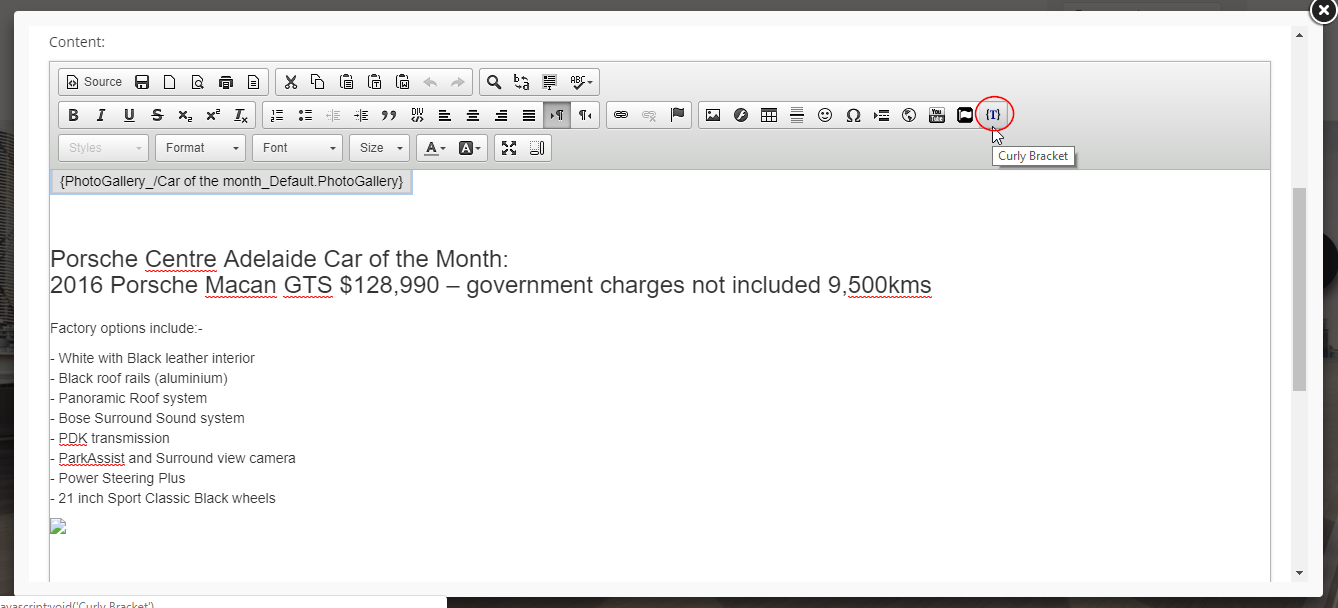The image size is (1338, 608).
Task: Click the Anchor flag icon
Action: 677,115
